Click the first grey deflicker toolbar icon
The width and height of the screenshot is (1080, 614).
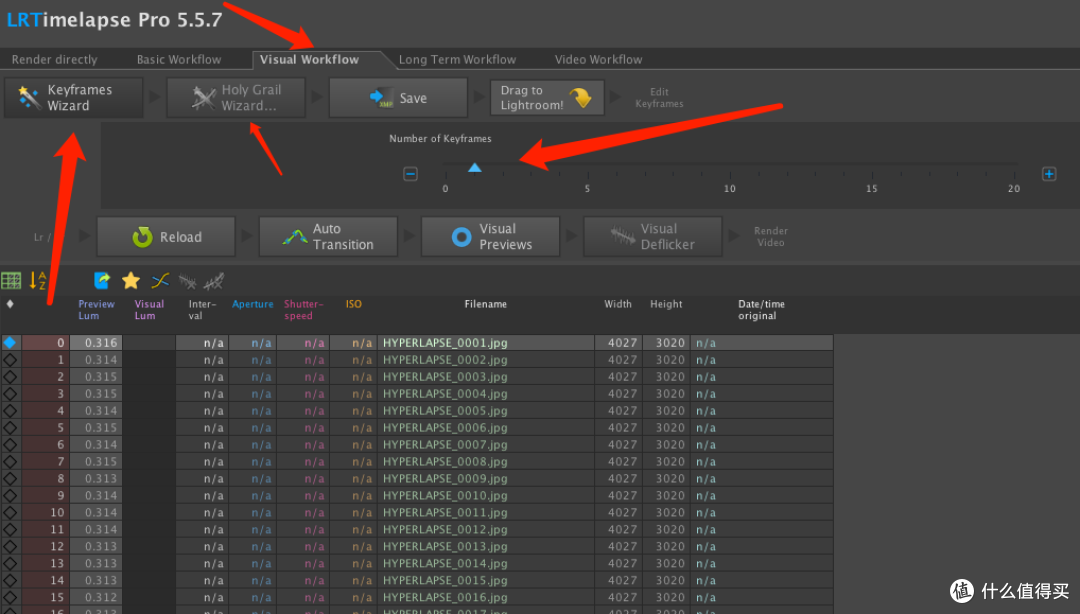(187, 281)
